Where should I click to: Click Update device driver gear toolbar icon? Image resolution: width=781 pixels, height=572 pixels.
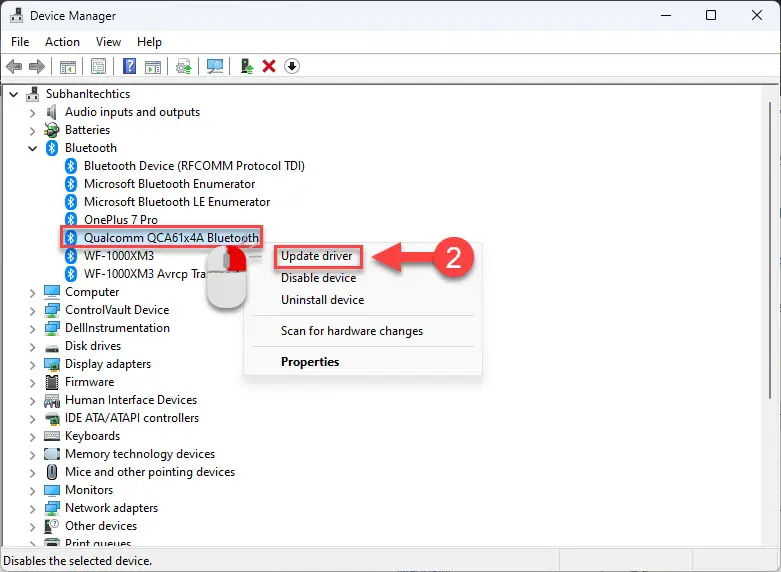(184, 66)
